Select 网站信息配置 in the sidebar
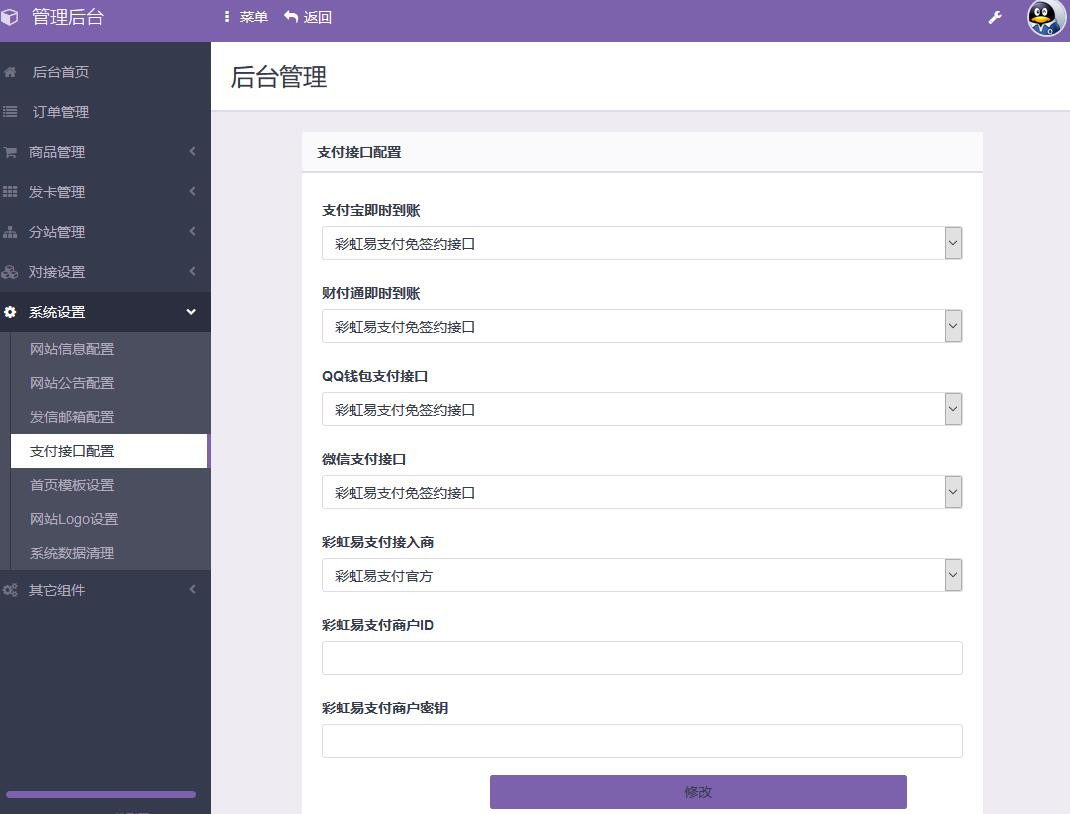Viewport: 1070px width, 814px height. pyautogui.click(x=72, y=349)
